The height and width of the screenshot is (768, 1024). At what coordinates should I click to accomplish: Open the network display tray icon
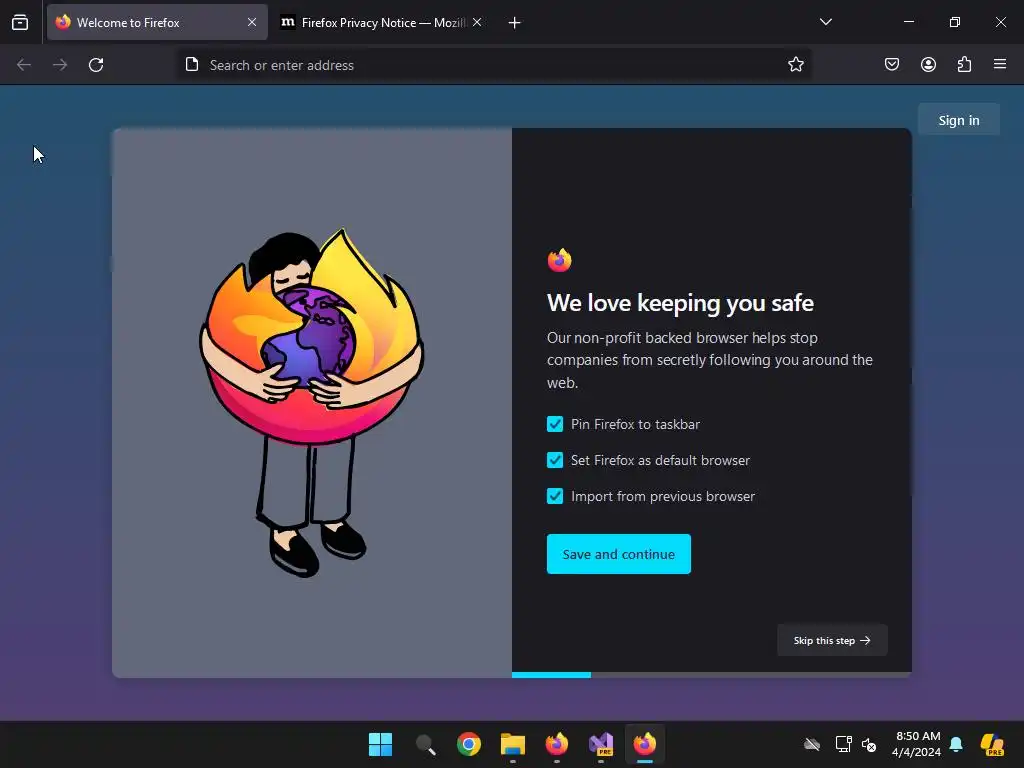[x=843, y=744]
